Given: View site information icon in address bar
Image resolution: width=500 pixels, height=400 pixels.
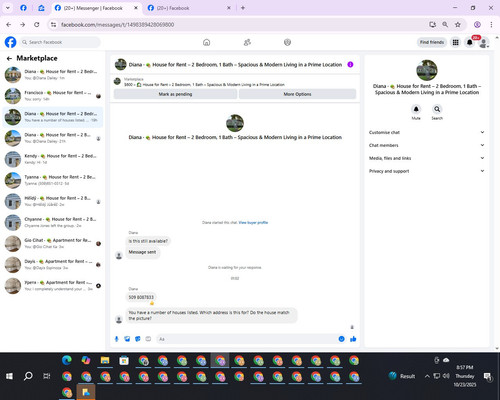Looking at the screenshot, I should (53, 24).
